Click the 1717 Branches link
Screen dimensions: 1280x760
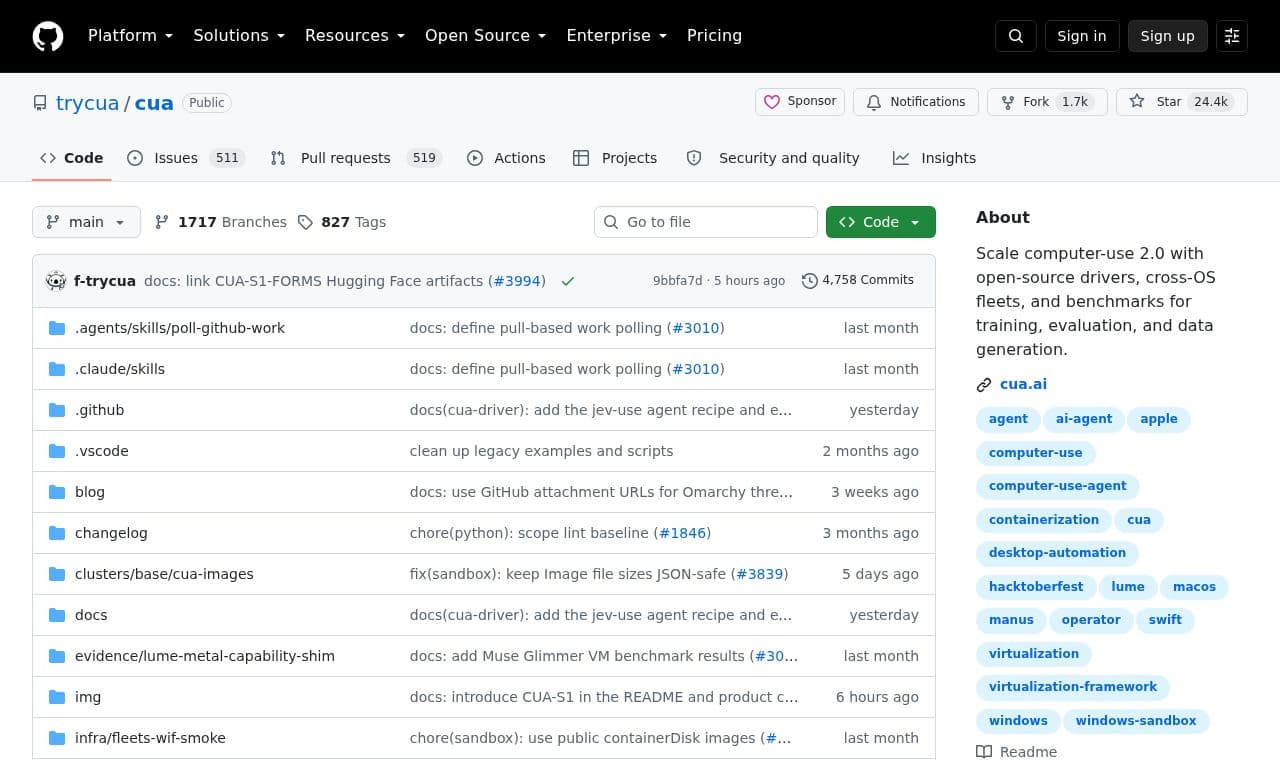(220, 222)
